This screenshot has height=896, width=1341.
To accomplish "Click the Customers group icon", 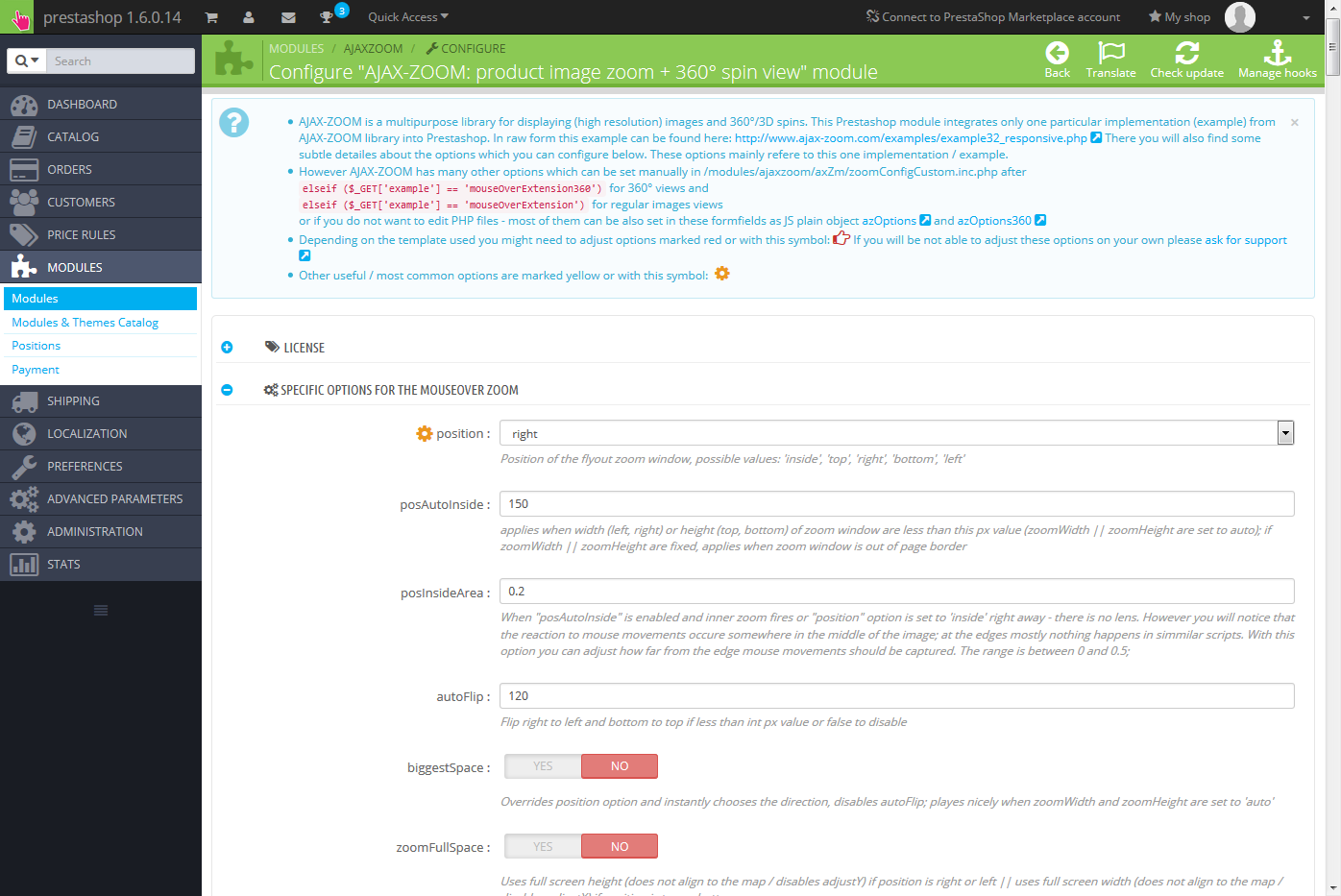I will [24, 203].
